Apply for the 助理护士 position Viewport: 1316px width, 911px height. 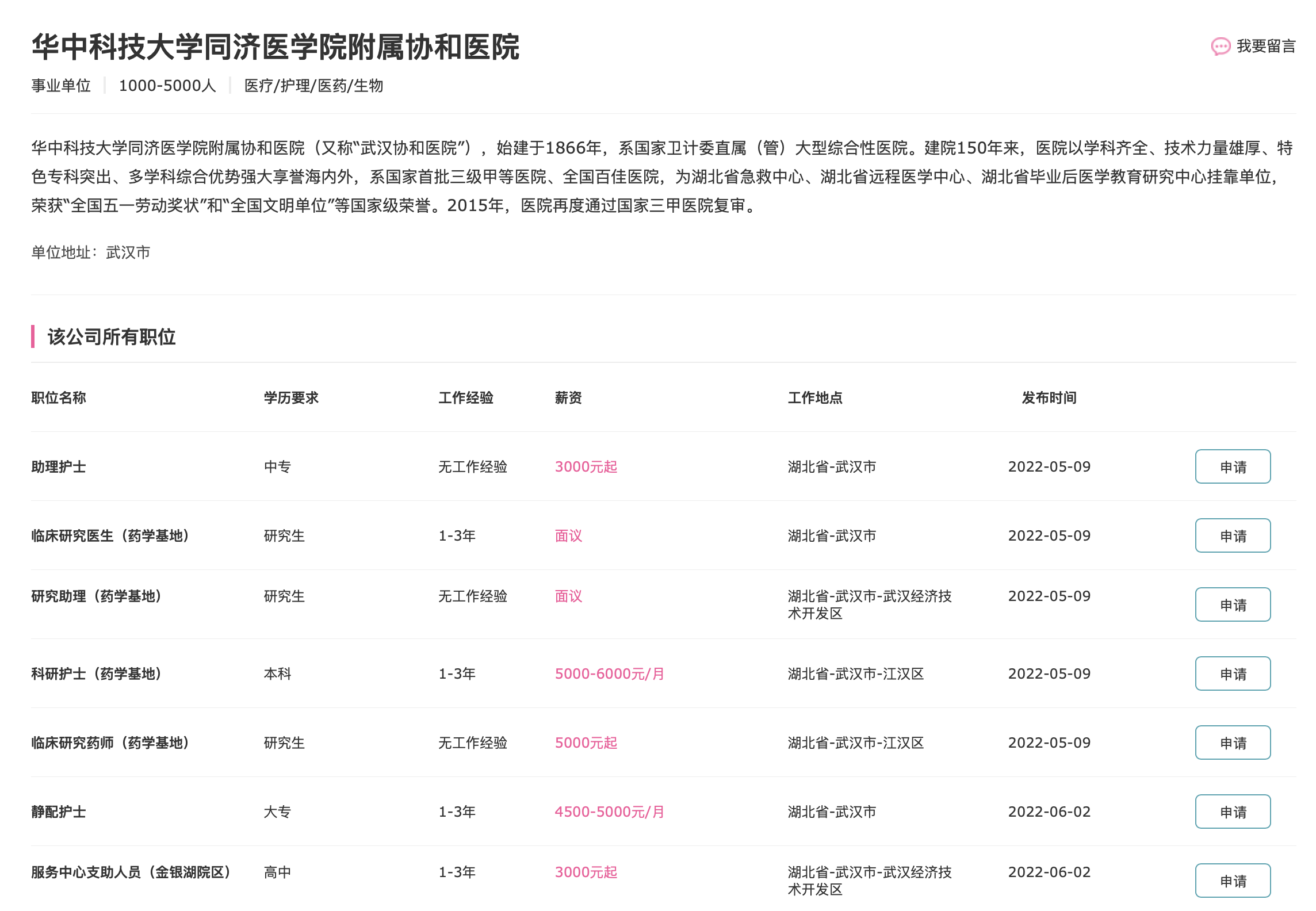[x=1232, y=466]
